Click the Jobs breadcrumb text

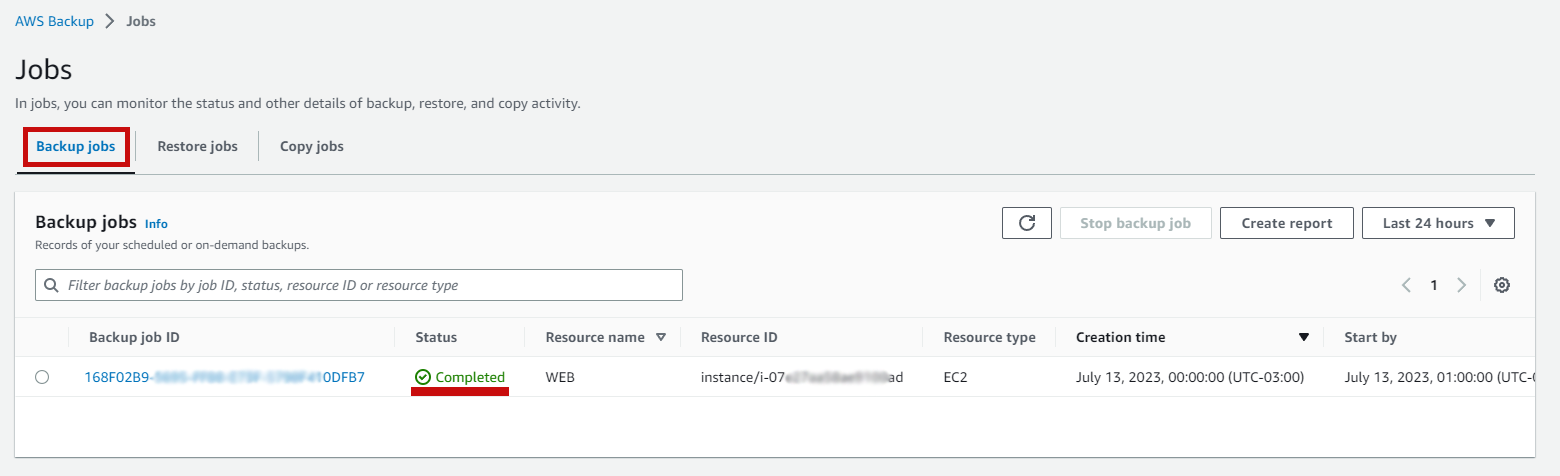141,21
